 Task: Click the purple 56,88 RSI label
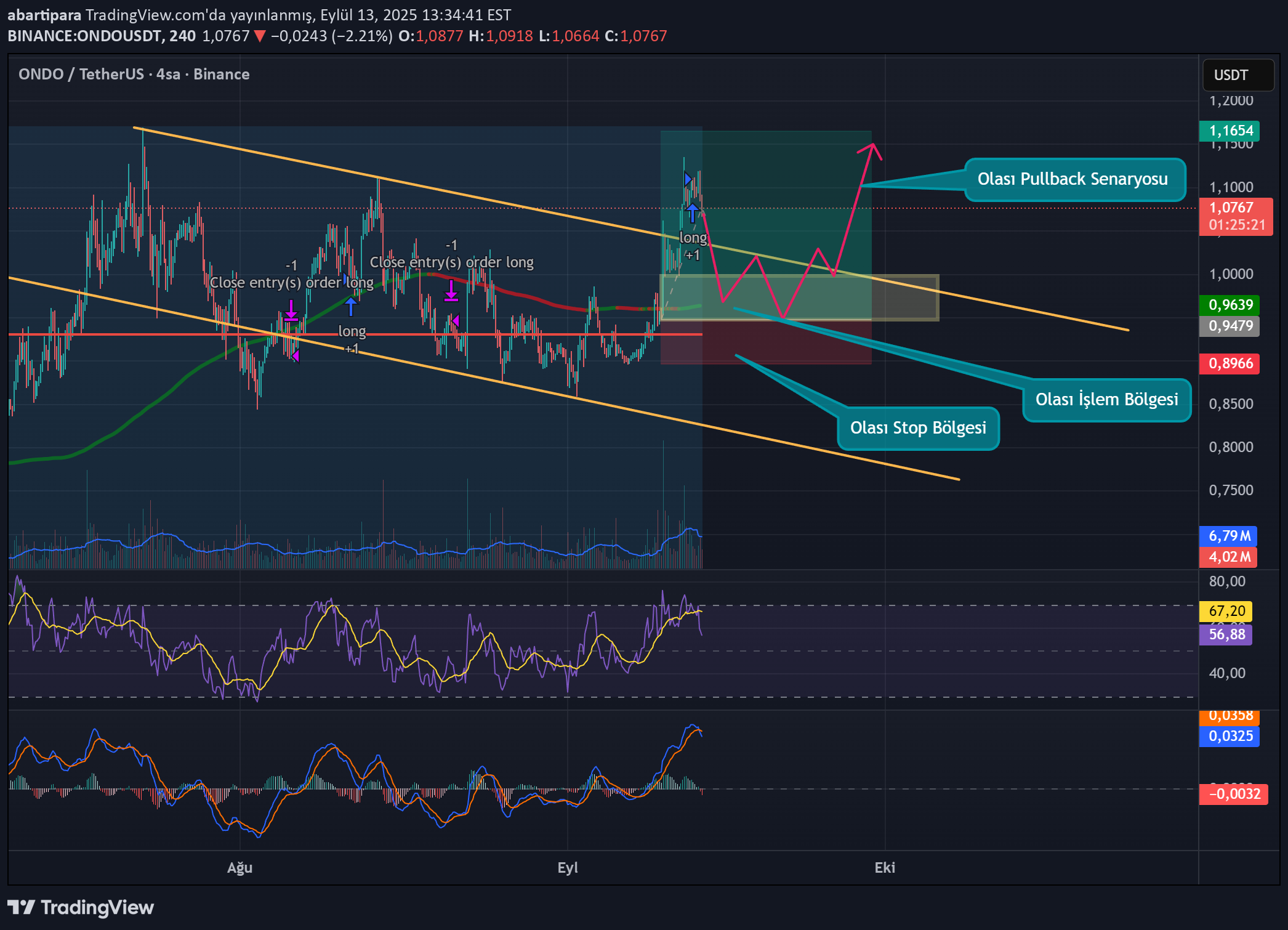[1226, 634]
